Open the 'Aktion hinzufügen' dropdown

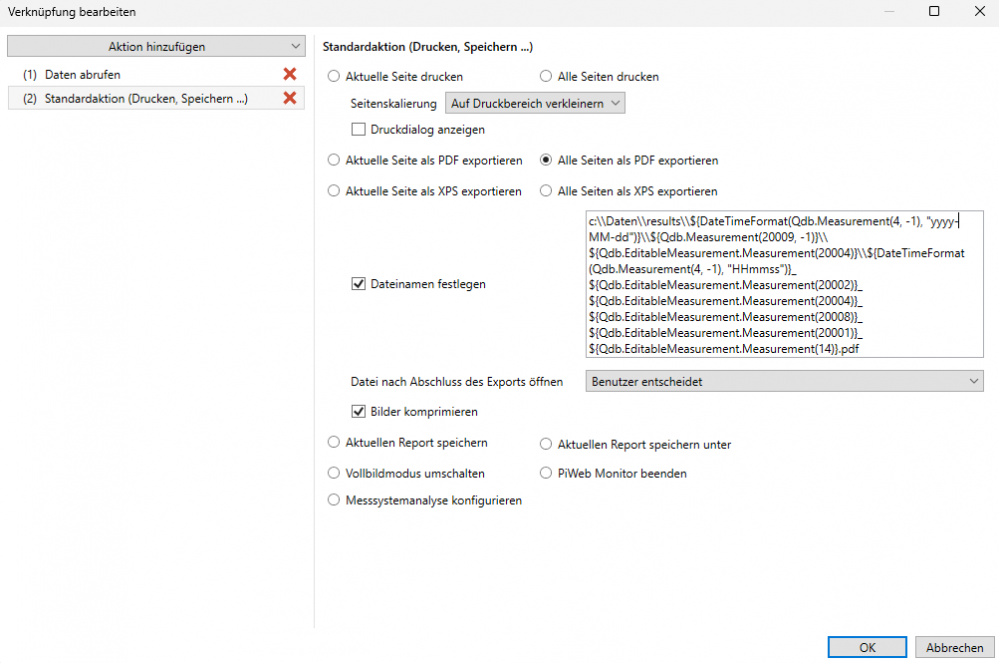point(155,46)
